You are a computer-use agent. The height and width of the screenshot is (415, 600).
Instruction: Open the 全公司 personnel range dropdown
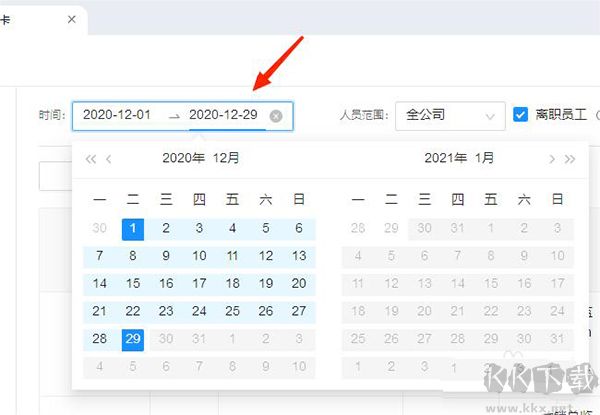[x=450, y=116]
